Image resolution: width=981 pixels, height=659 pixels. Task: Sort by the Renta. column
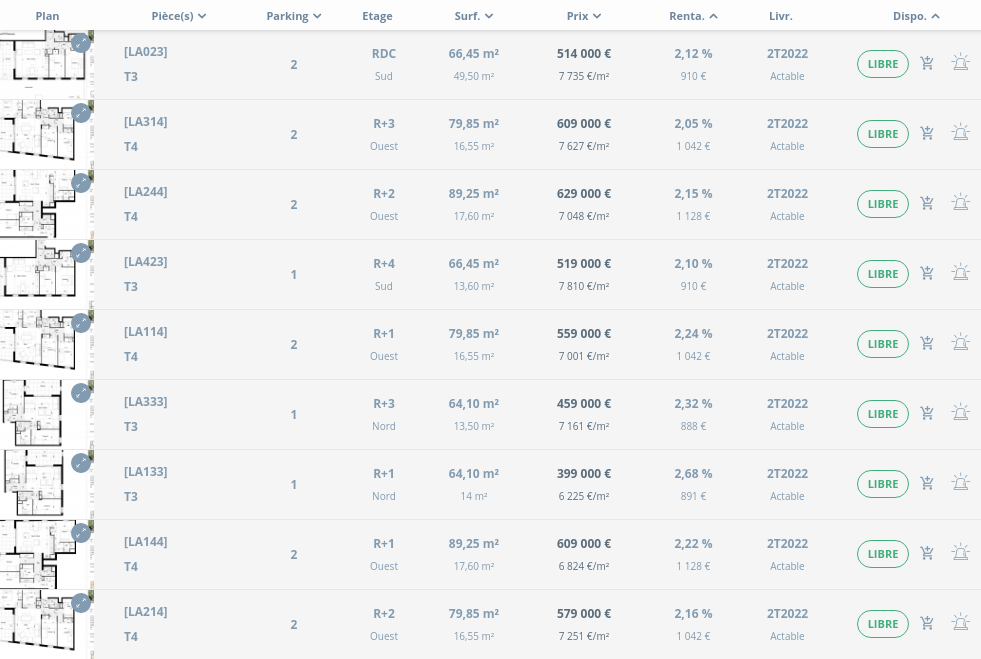tap(693, 16)
